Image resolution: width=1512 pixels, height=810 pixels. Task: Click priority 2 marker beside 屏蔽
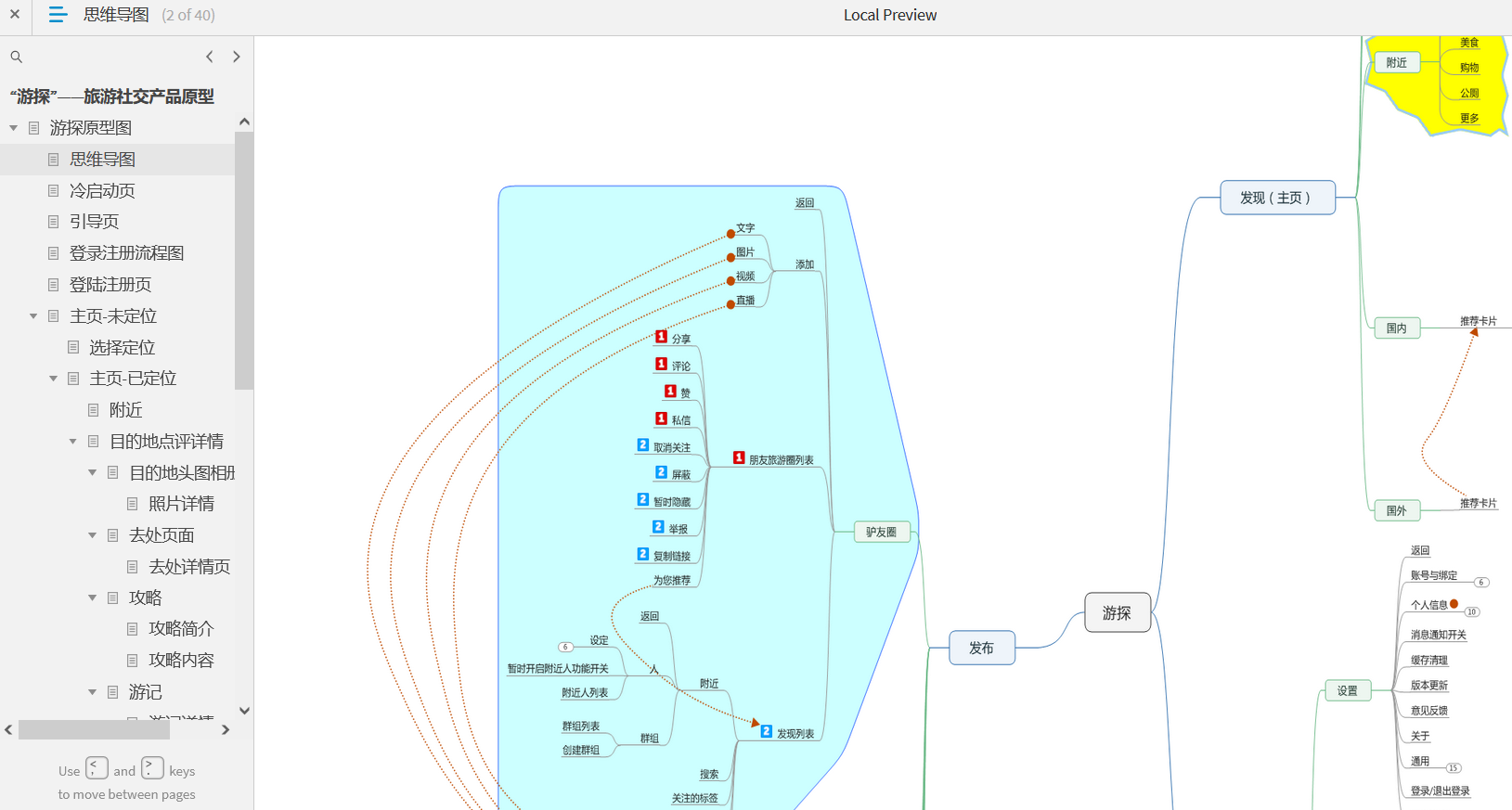tap(662, 472)
